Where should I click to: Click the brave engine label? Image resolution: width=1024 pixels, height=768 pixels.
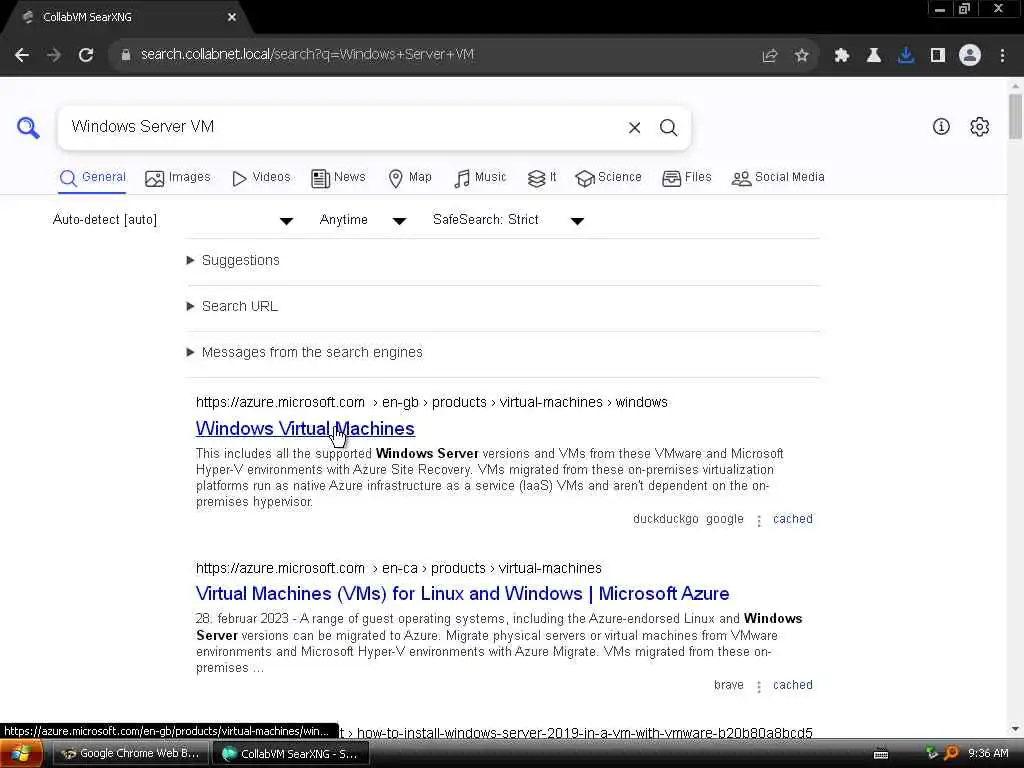coord(729,685)
